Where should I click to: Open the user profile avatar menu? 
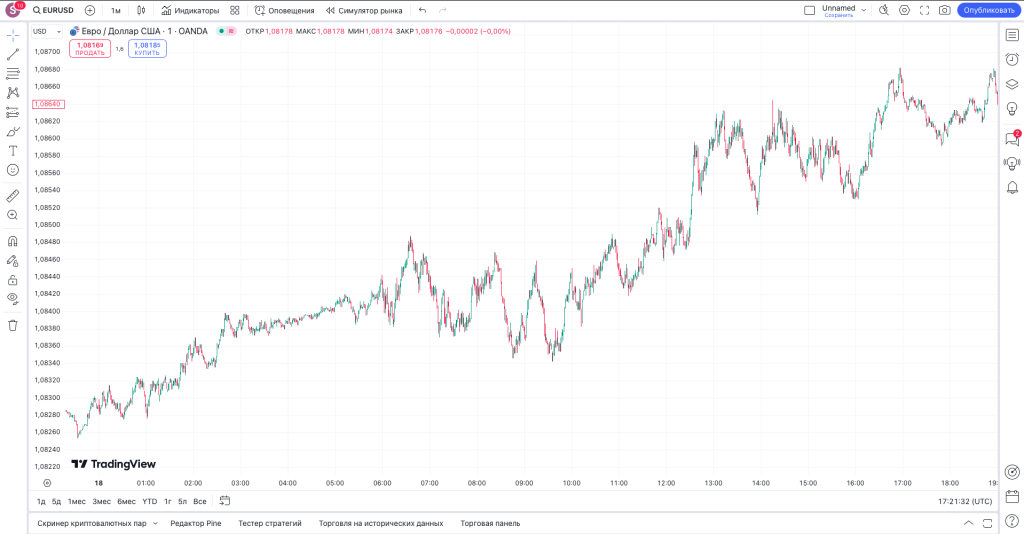(x=13, y=10)
